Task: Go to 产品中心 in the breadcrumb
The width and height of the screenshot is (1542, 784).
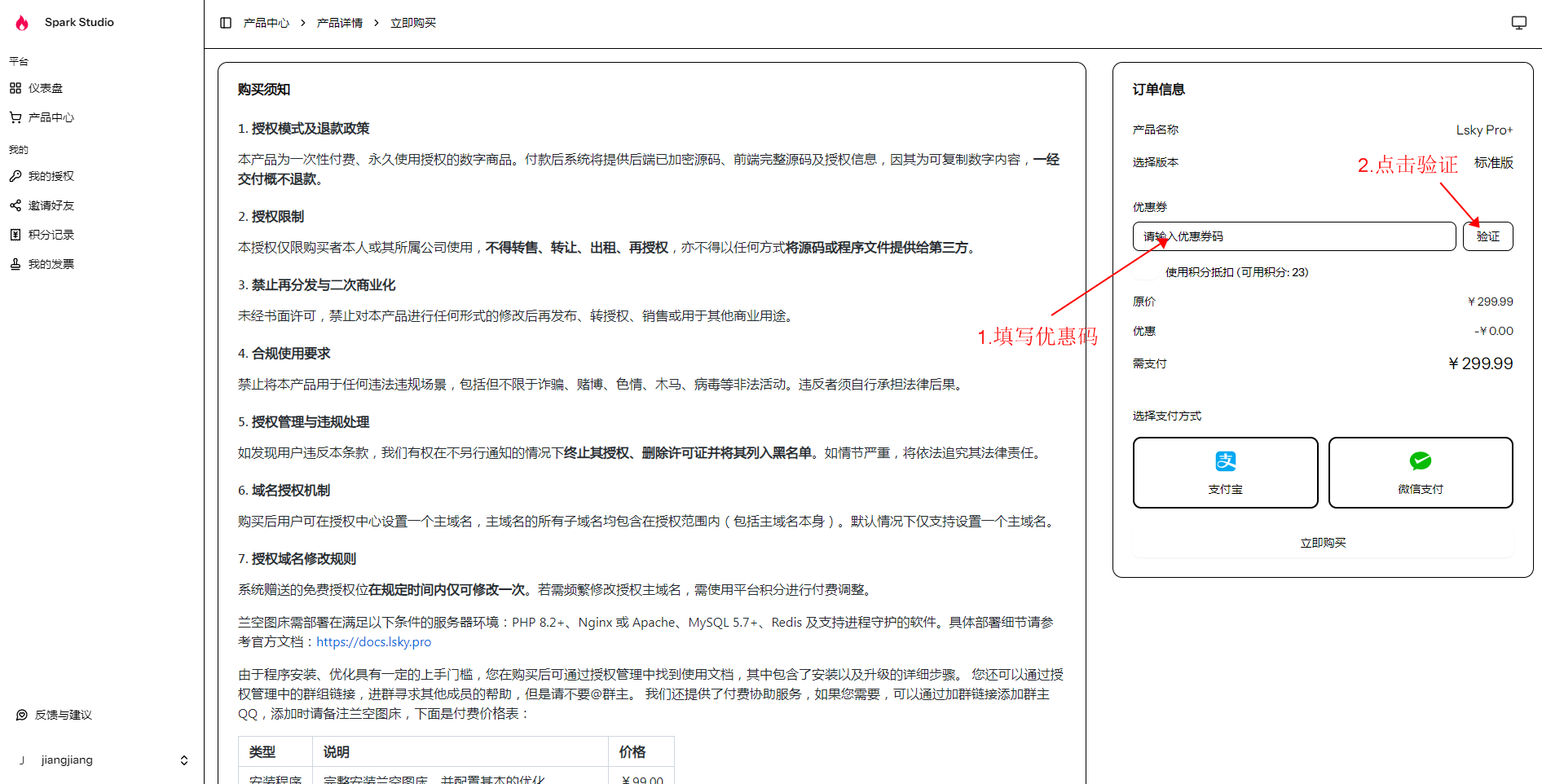Action: [267, 23]
